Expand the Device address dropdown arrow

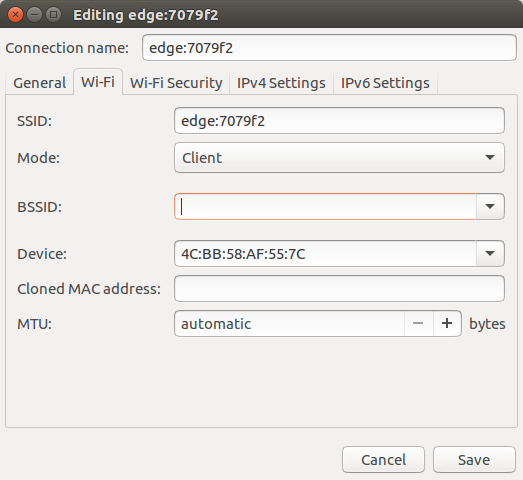tap(490, 254)
